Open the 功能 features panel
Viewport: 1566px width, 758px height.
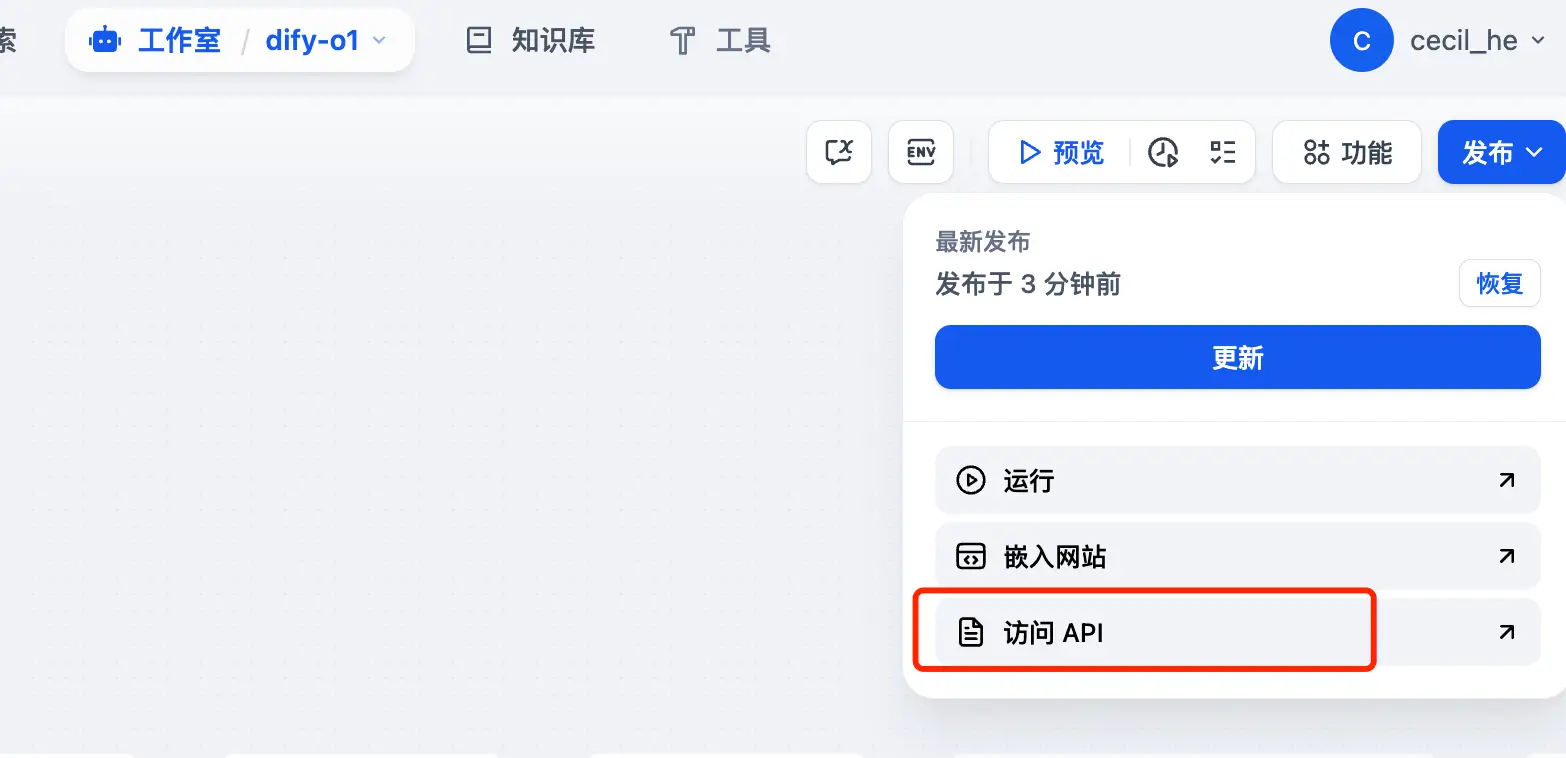(1346, 152)
